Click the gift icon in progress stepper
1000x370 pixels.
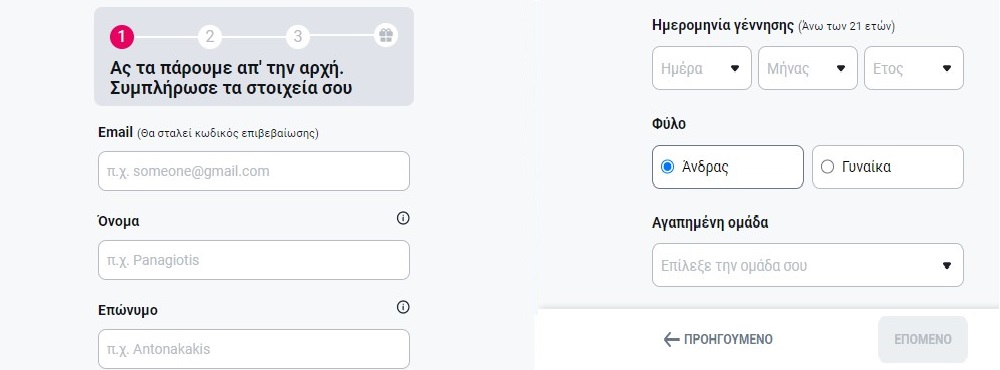[385, 35]
